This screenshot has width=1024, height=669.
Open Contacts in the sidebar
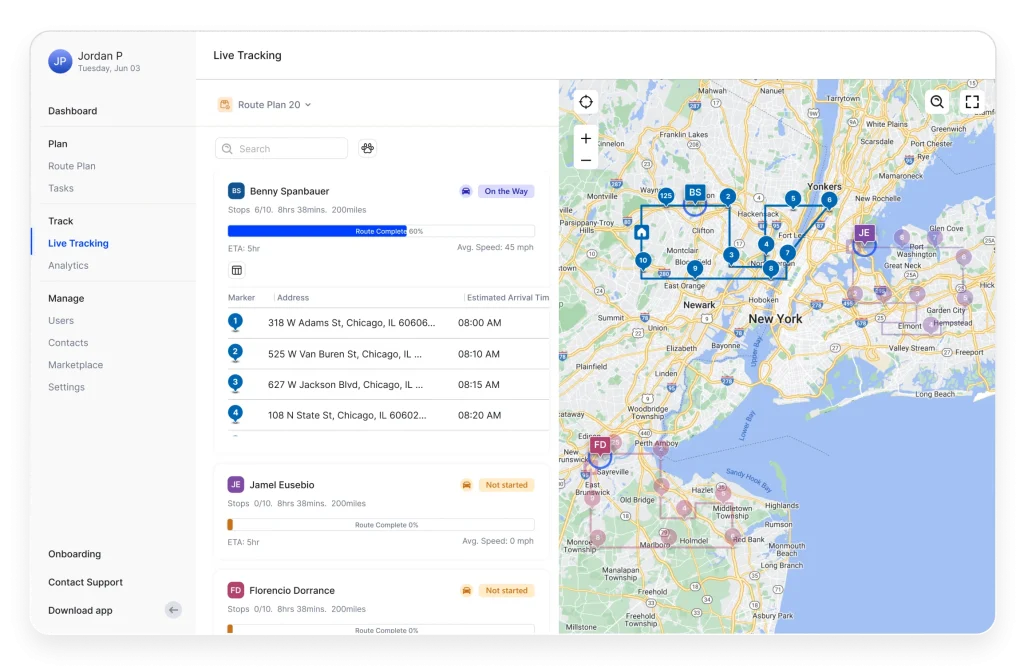[68, 342]
